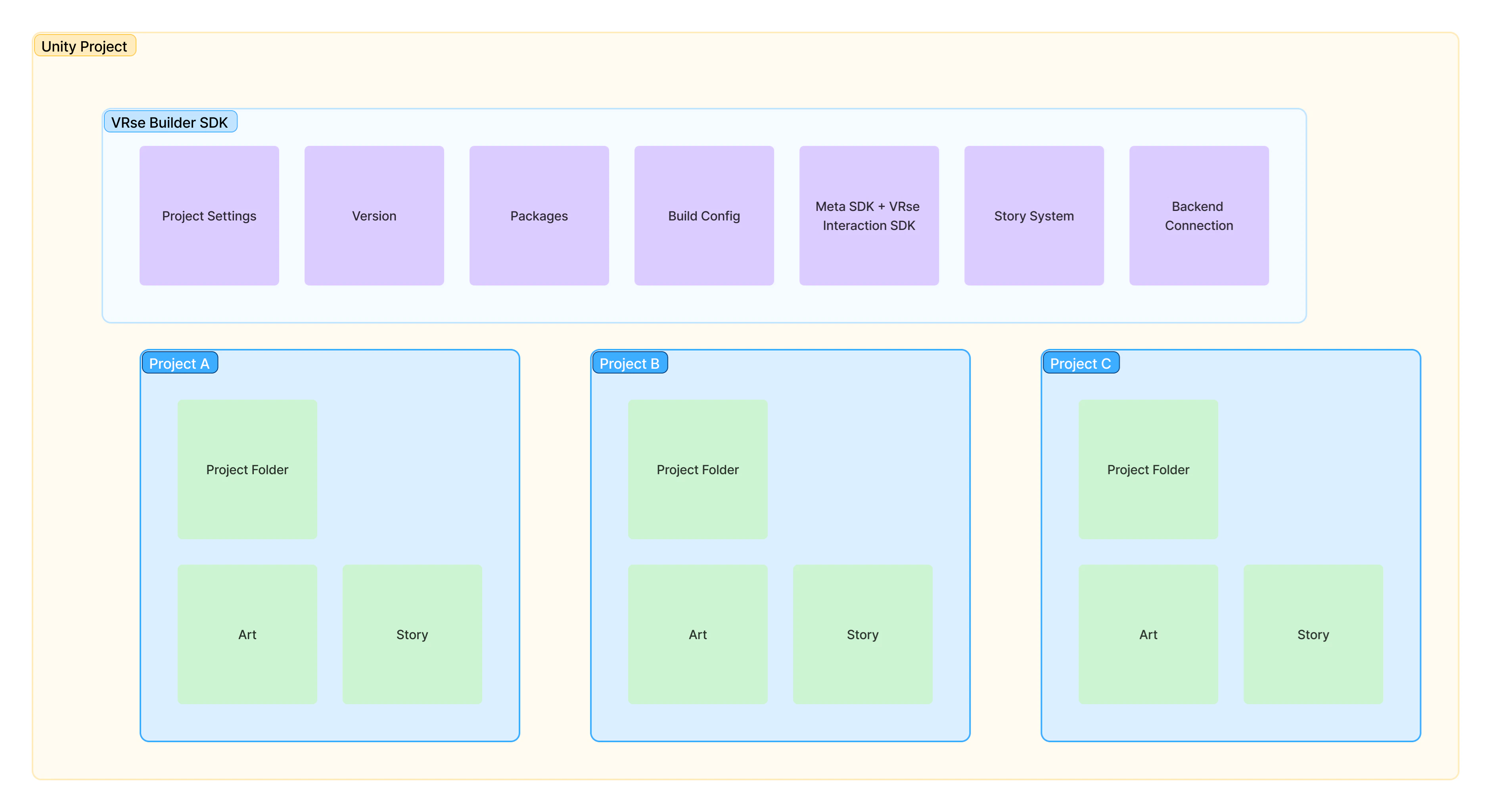Click the Unity Project section label
Screen dimensions: 1491x812
coord(84,46)
